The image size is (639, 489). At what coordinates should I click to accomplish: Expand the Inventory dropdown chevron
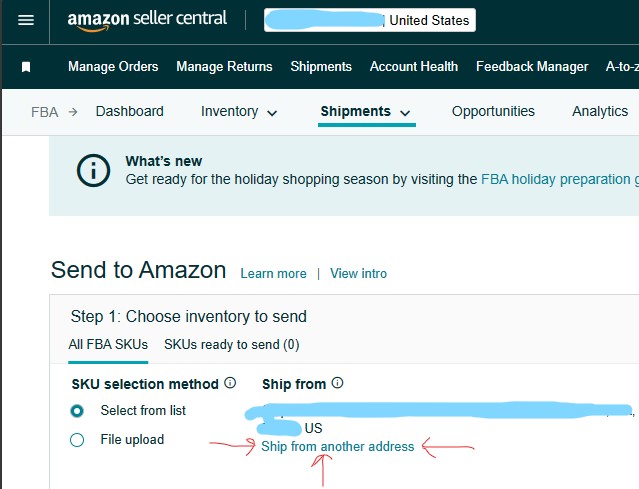tap(272, 113)
